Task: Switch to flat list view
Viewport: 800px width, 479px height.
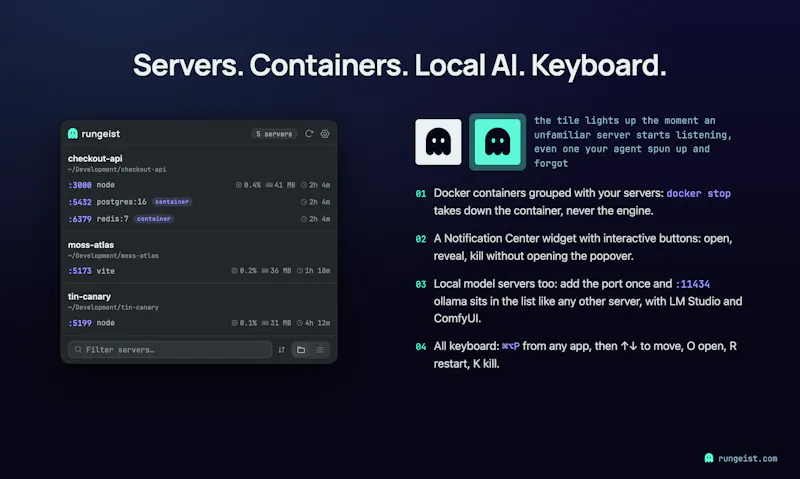Action: click(320, 349)
